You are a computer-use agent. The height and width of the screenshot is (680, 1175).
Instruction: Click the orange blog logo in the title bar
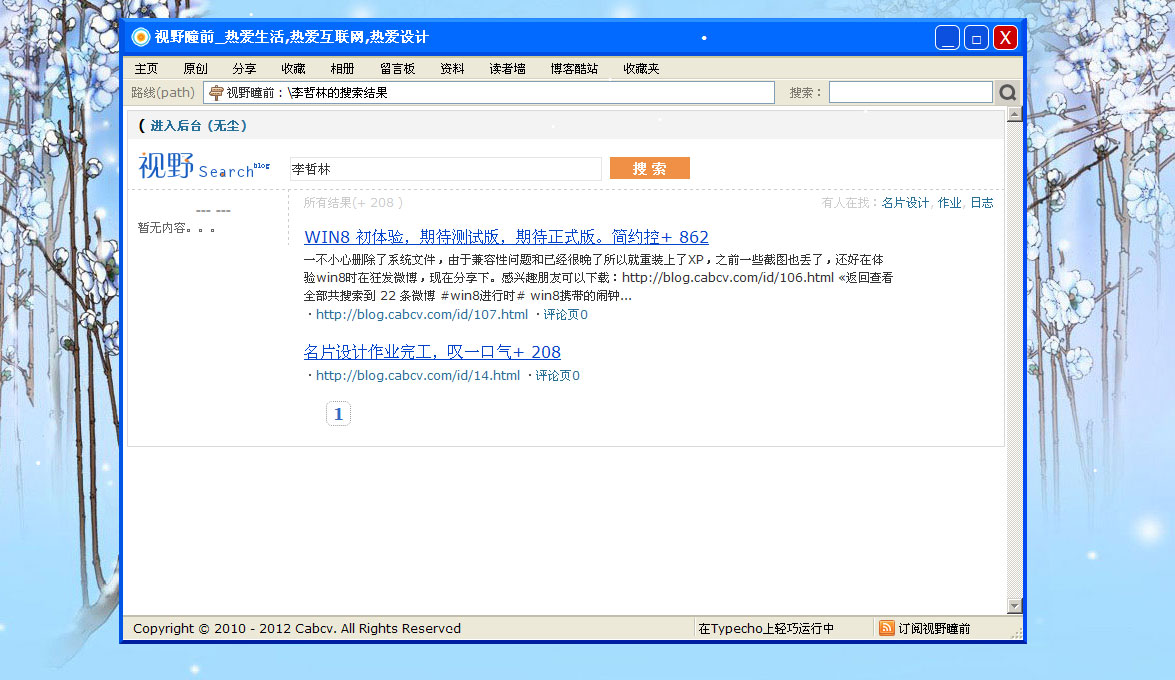coord(139,37)
